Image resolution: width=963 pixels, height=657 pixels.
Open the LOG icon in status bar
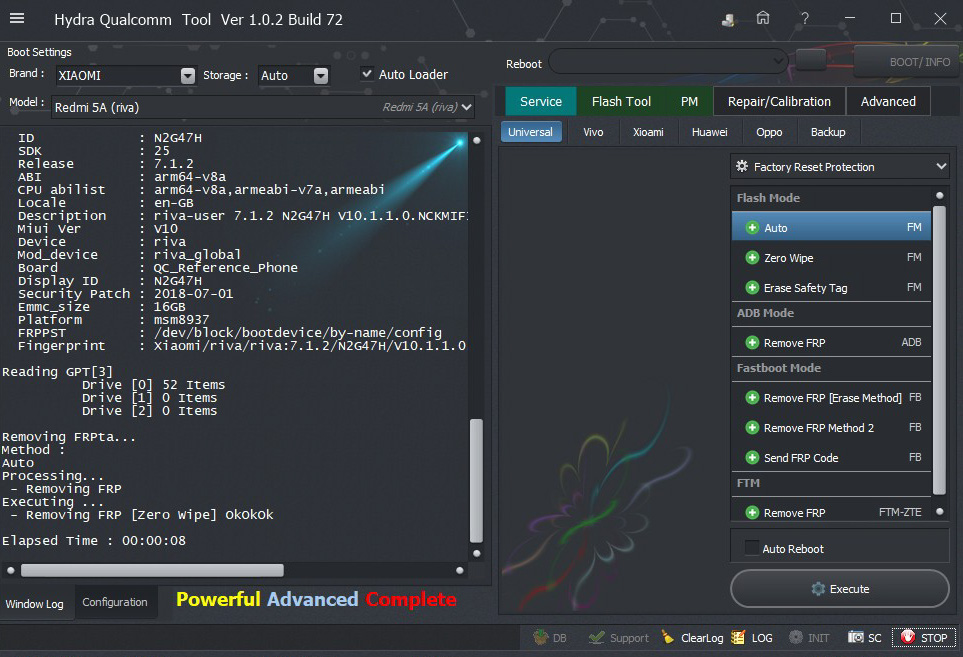coord(738,637)
